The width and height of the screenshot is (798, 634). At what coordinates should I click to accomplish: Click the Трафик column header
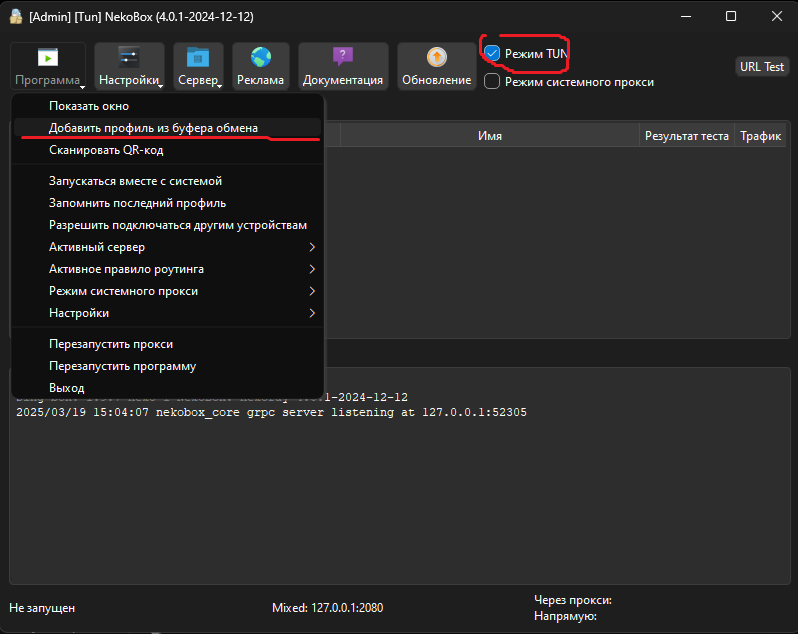pos(760,136)
